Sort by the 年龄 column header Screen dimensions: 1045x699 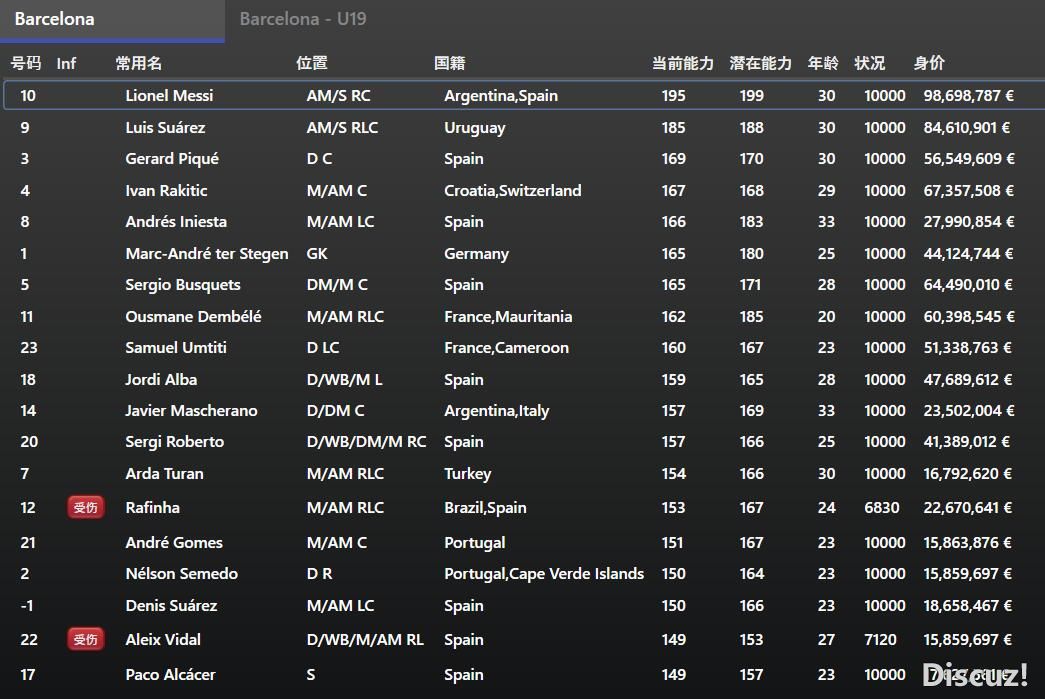[x=823, y=63]
